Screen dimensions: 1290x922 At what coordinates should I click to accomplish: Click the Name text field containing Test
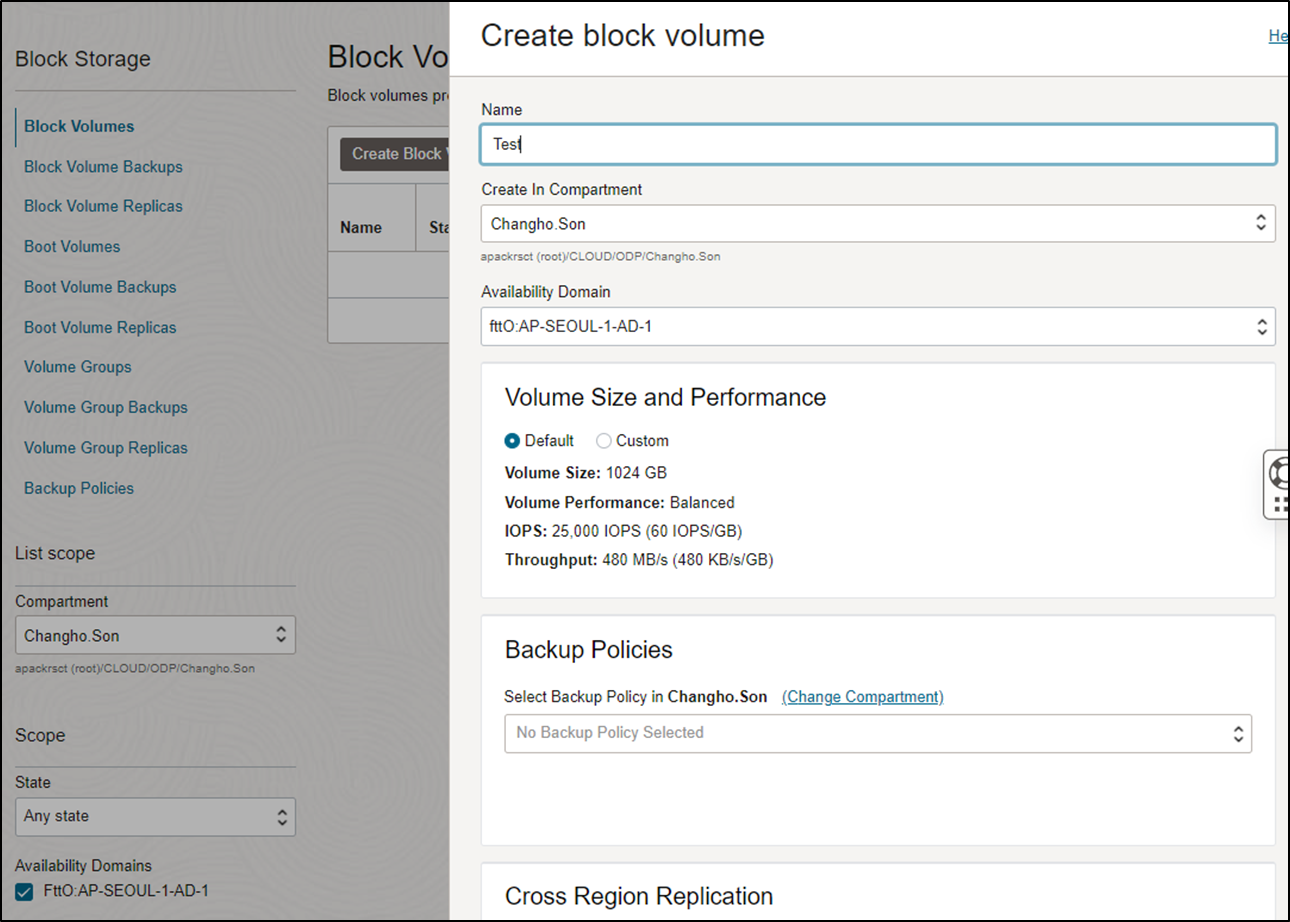877,144
